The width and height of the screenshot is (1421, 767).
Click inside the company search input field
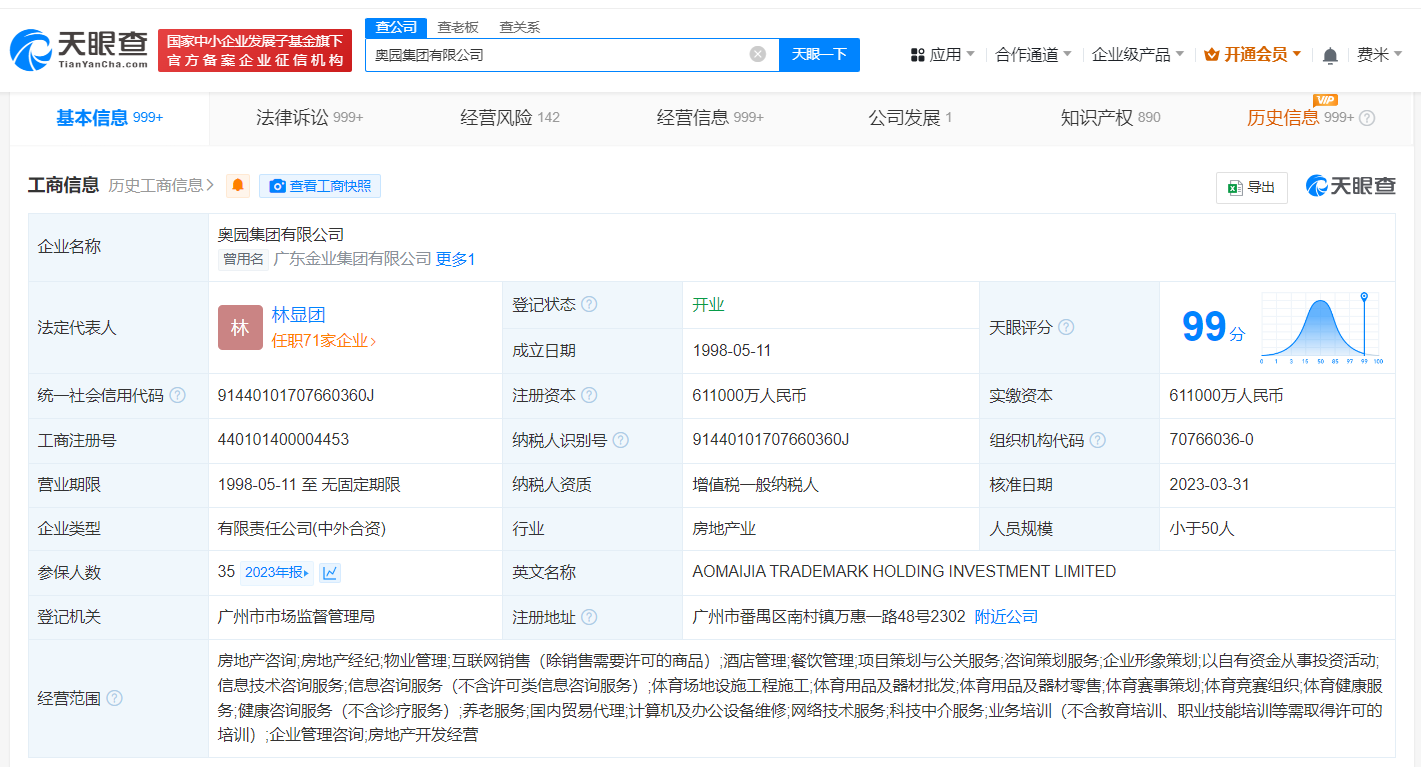pos(550,55)
